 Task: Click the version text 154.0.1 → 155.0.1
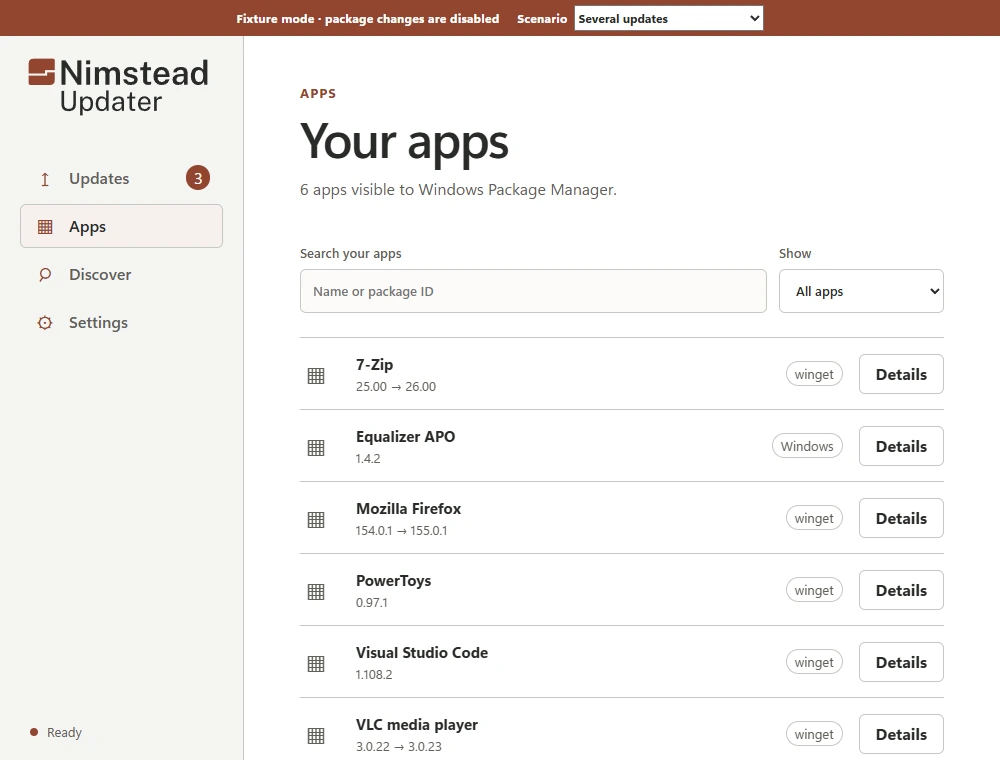click(401, 530)
